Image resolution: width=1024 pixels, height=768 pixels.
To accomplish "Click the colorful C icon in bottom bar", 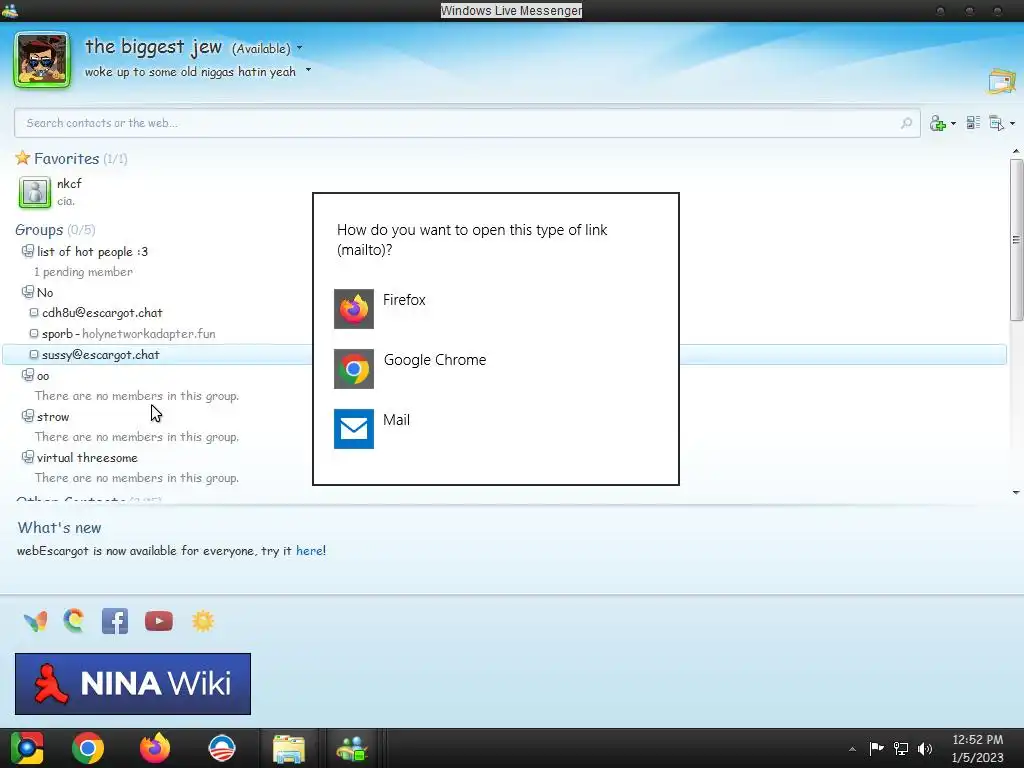I will tap(74, 620).
